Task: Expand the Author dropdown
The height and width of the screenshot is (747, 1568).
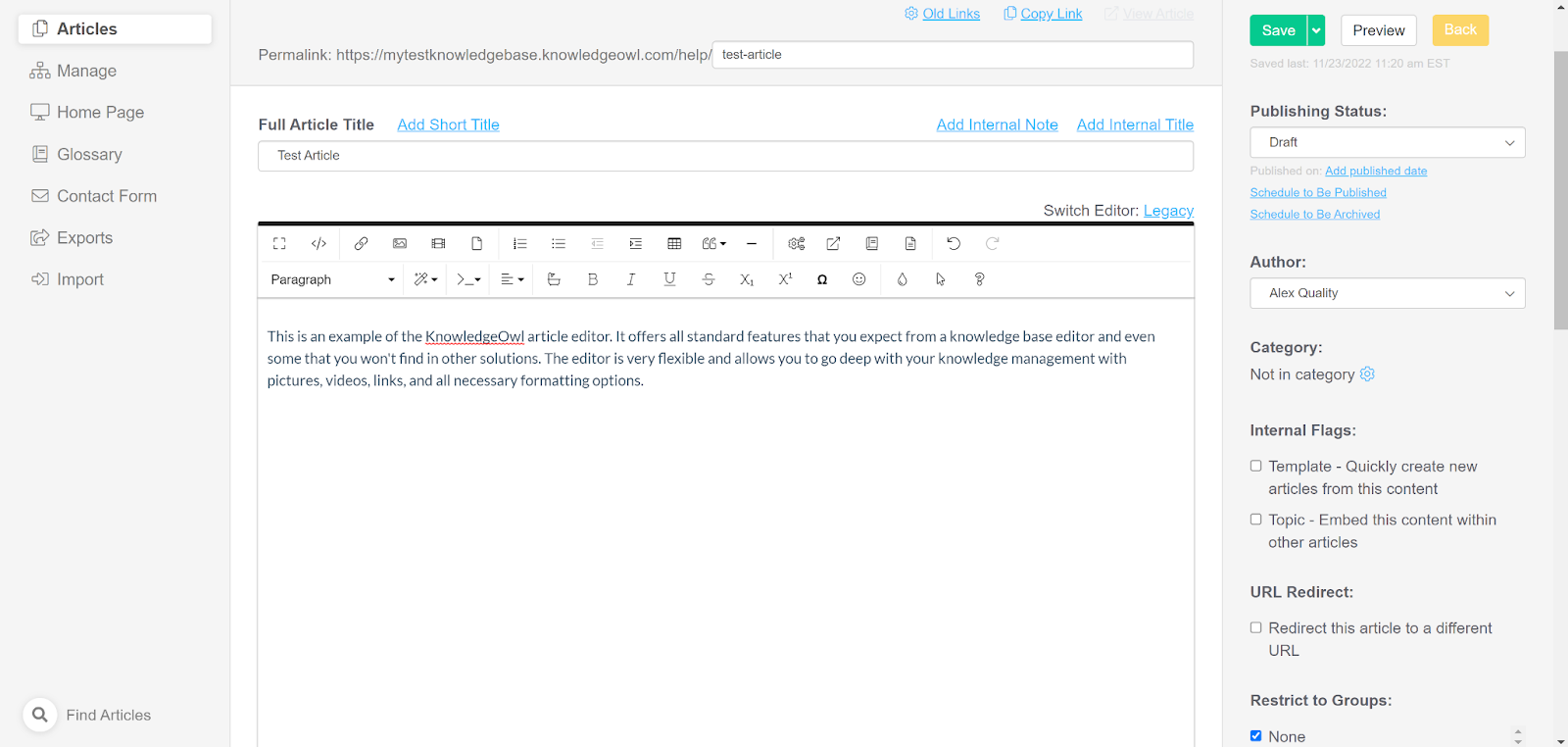Action: [1387, 293]
